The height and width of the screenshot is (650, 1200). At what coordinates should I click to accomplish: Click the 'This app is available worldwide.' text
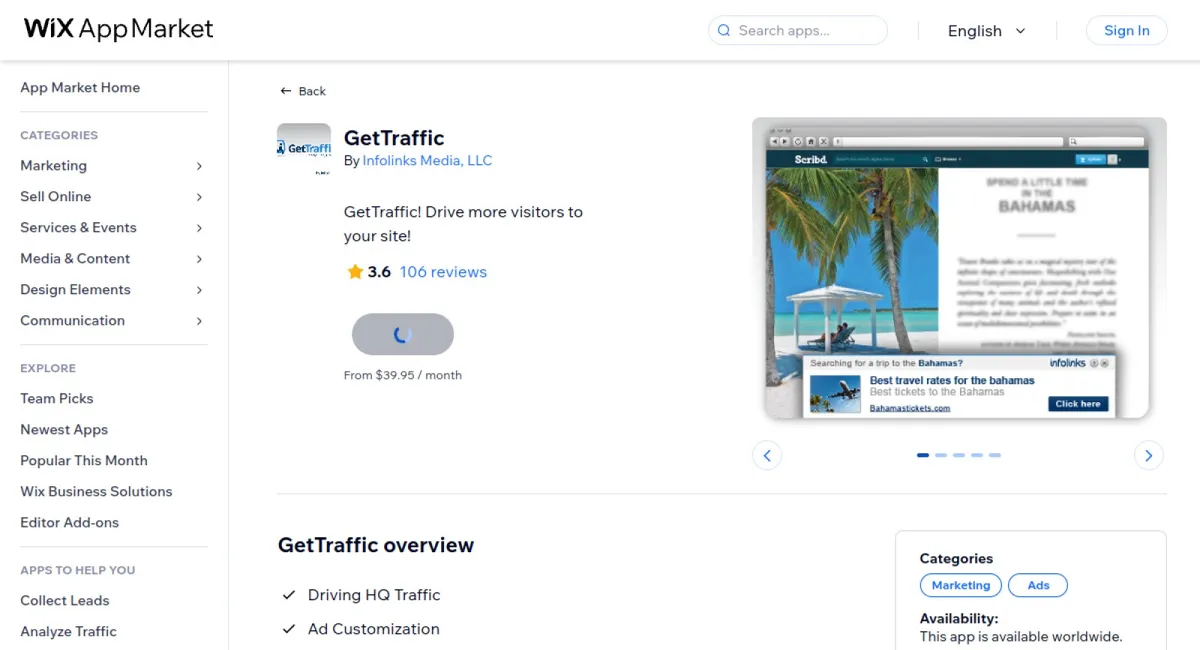coord(1021,637)
